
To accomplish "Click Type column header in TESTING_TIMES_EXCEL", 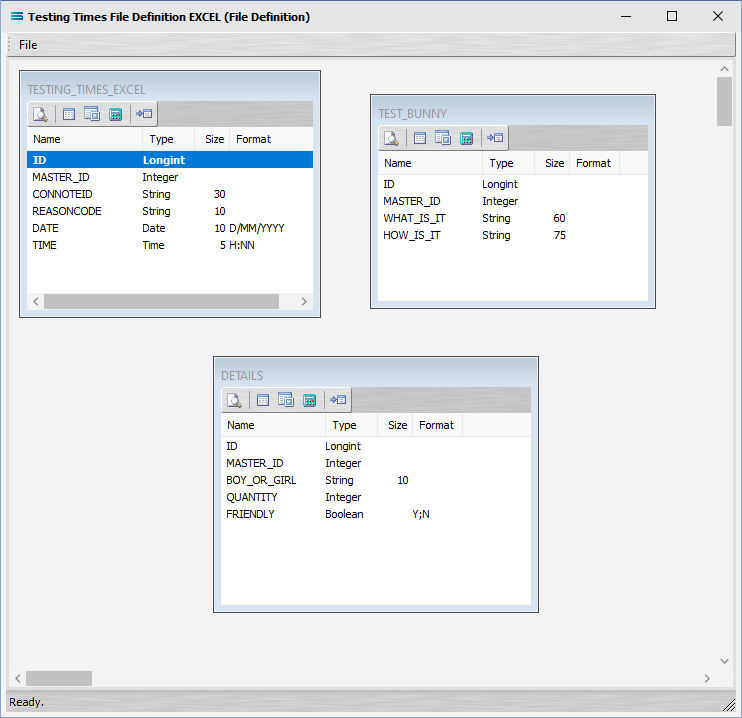I will click(168, 139).
